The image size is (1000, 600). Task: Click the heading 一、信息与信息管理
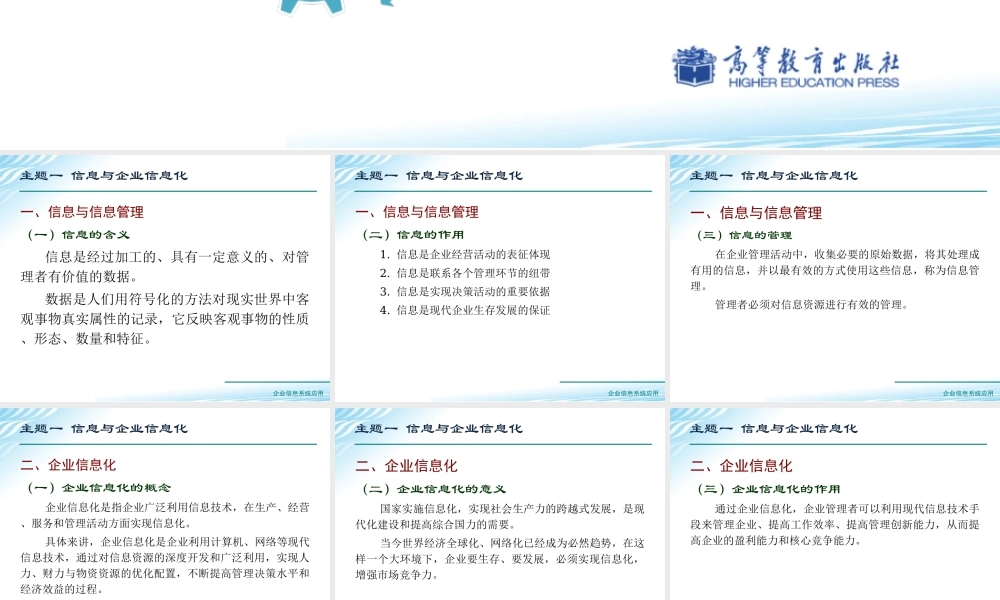[84, 212]
